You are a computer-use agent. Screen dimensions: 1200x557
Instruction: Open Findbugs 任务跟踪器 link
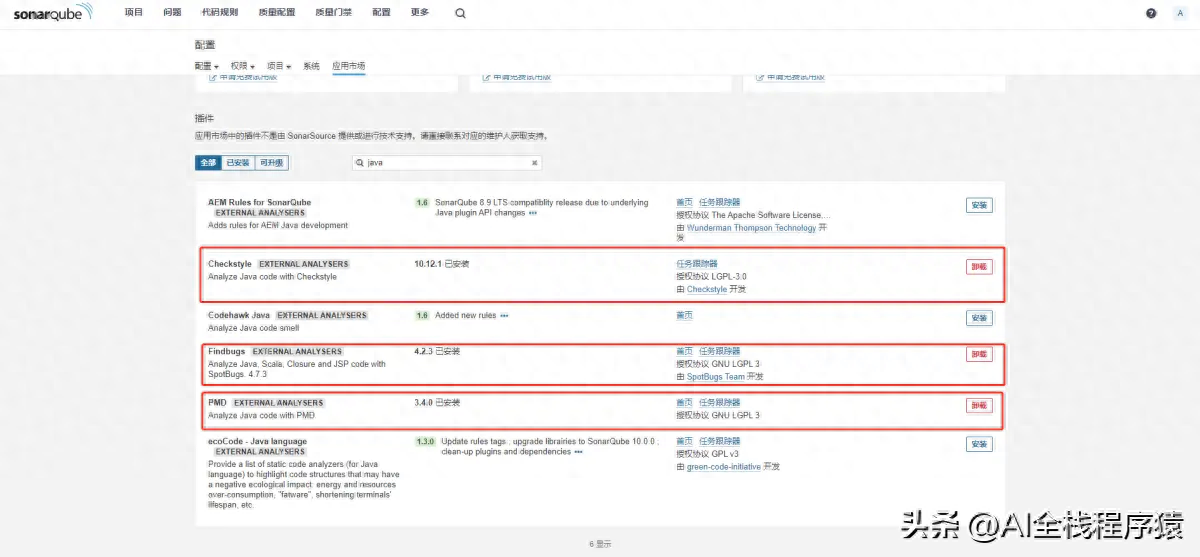[x=719, y=351]
